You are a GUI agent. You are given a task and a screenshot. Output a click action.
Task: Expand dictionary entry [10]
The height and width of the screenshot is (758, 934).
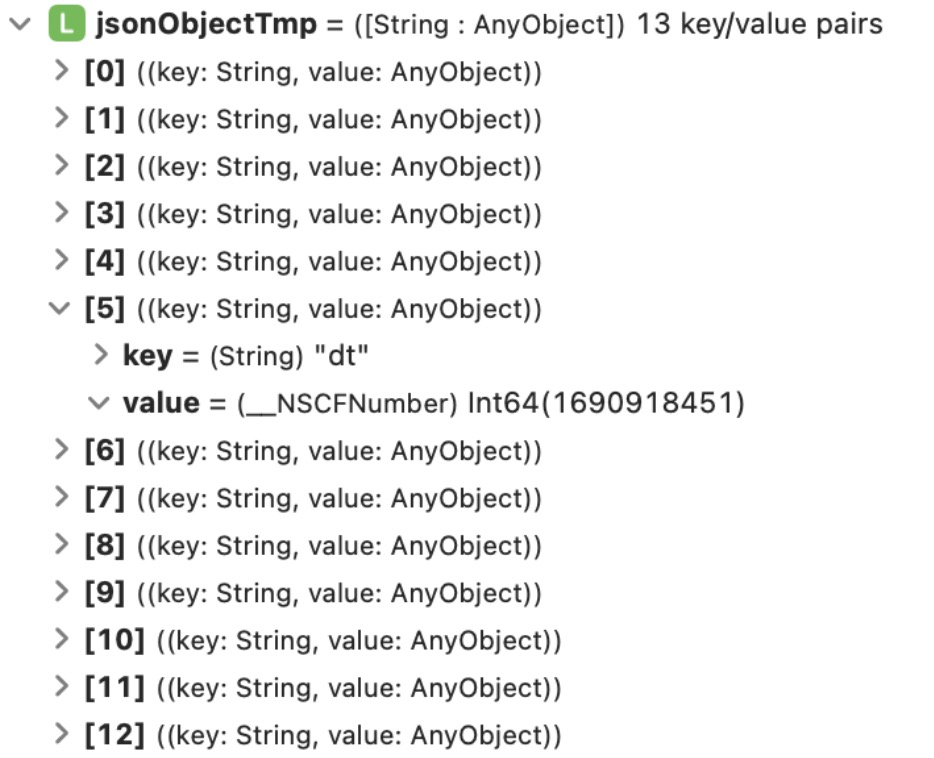(62, 640)
